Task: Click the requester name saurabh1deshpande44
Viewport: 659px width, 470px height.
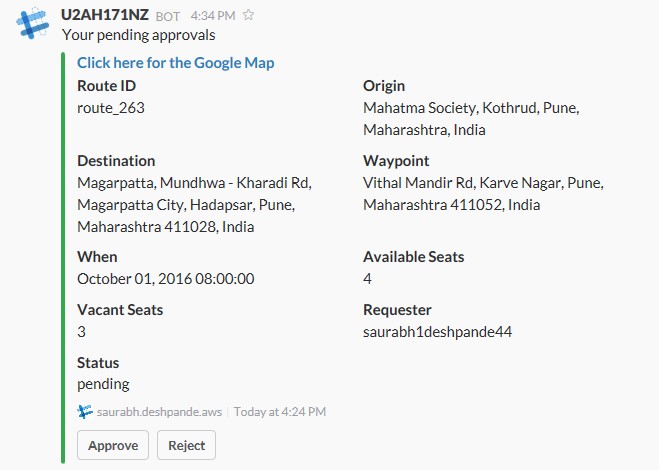Action: [x=438, y=332]
